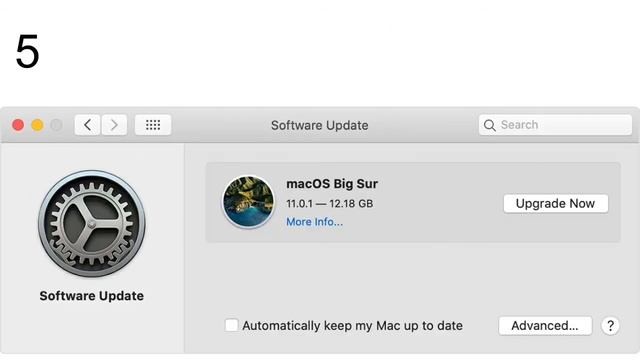Screen dimensions: 640x360
Task: Click the Upgrade Now button
Action: [x=556, y=203]
